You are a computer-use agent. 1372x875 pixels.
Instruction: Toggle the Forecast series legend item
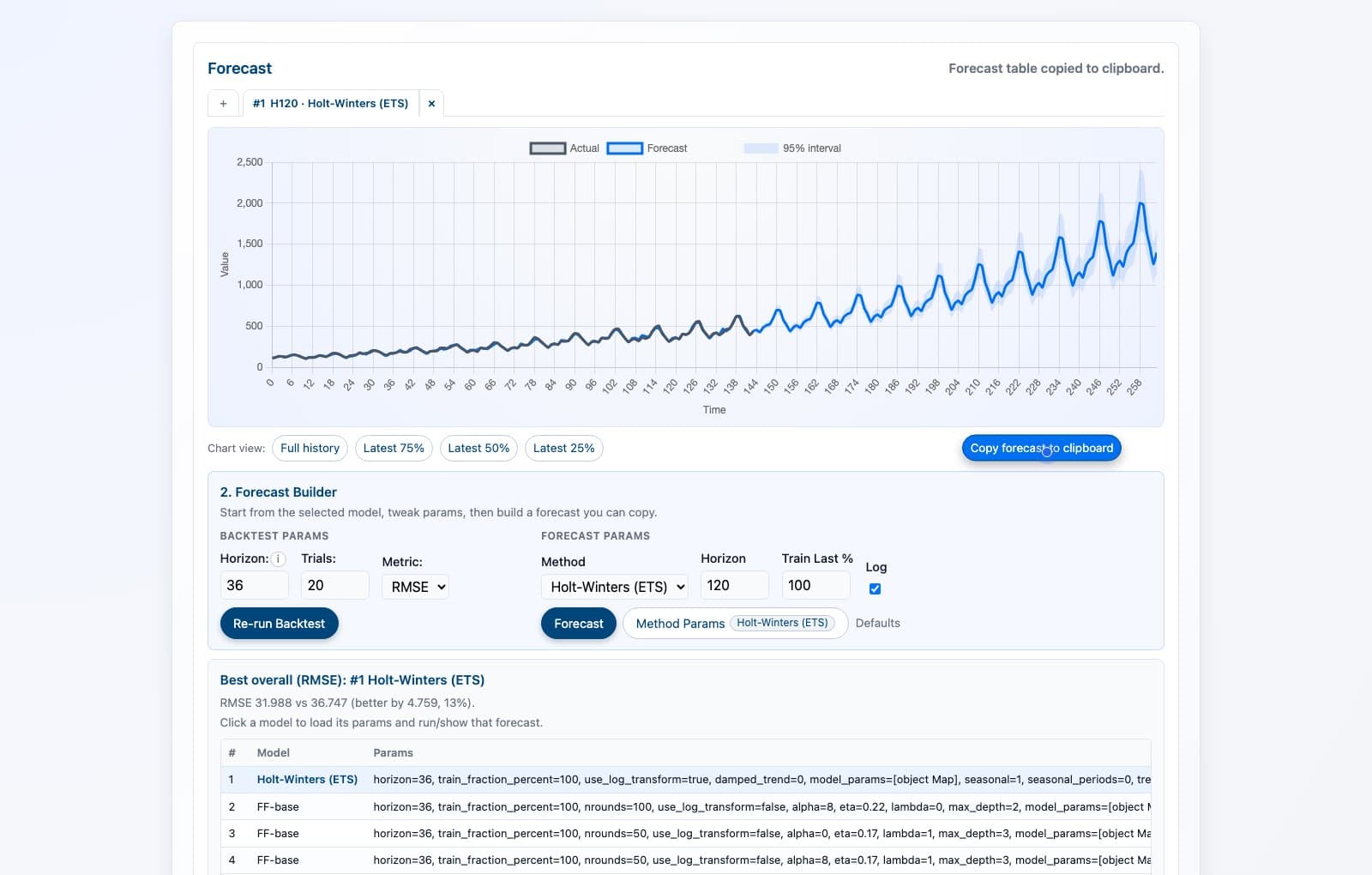647,148
